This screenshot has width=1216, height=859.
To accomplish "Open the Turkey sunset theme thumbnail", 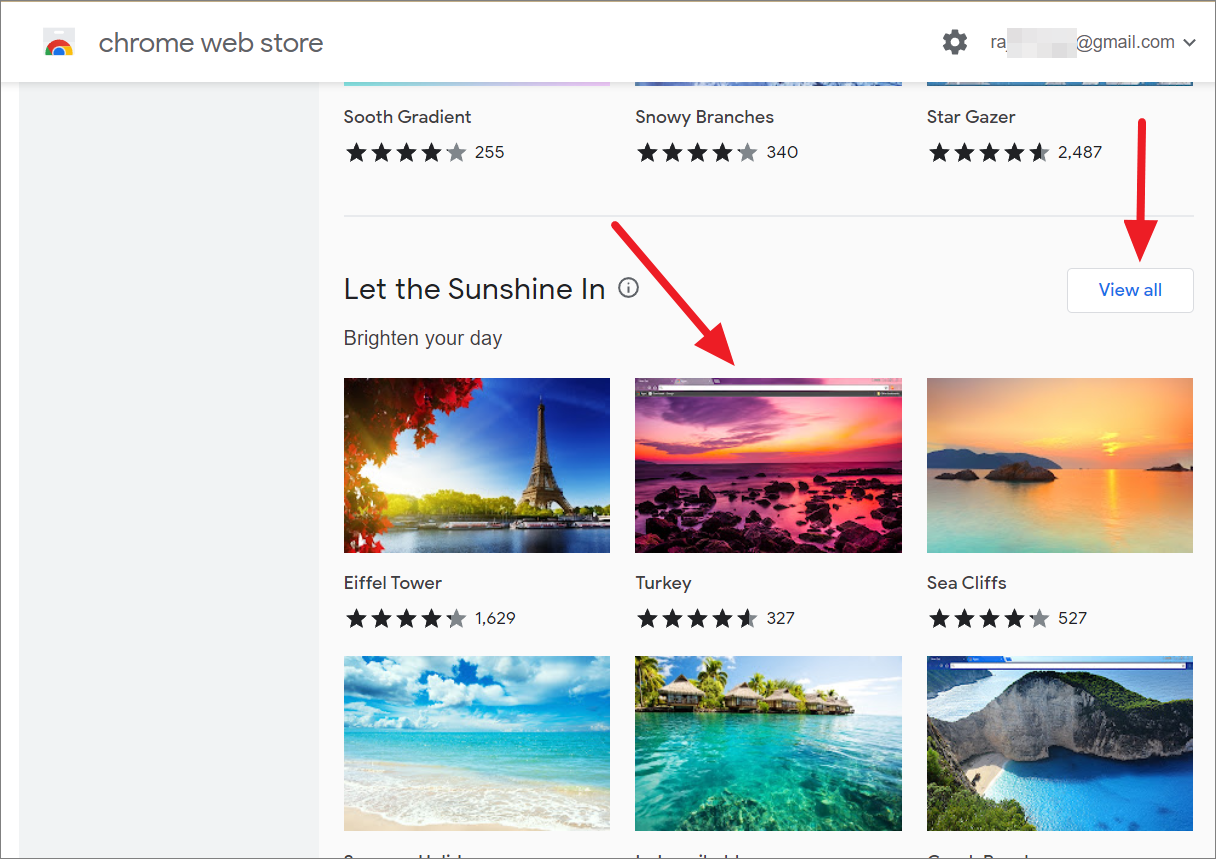I will click(x=768, y=465).
